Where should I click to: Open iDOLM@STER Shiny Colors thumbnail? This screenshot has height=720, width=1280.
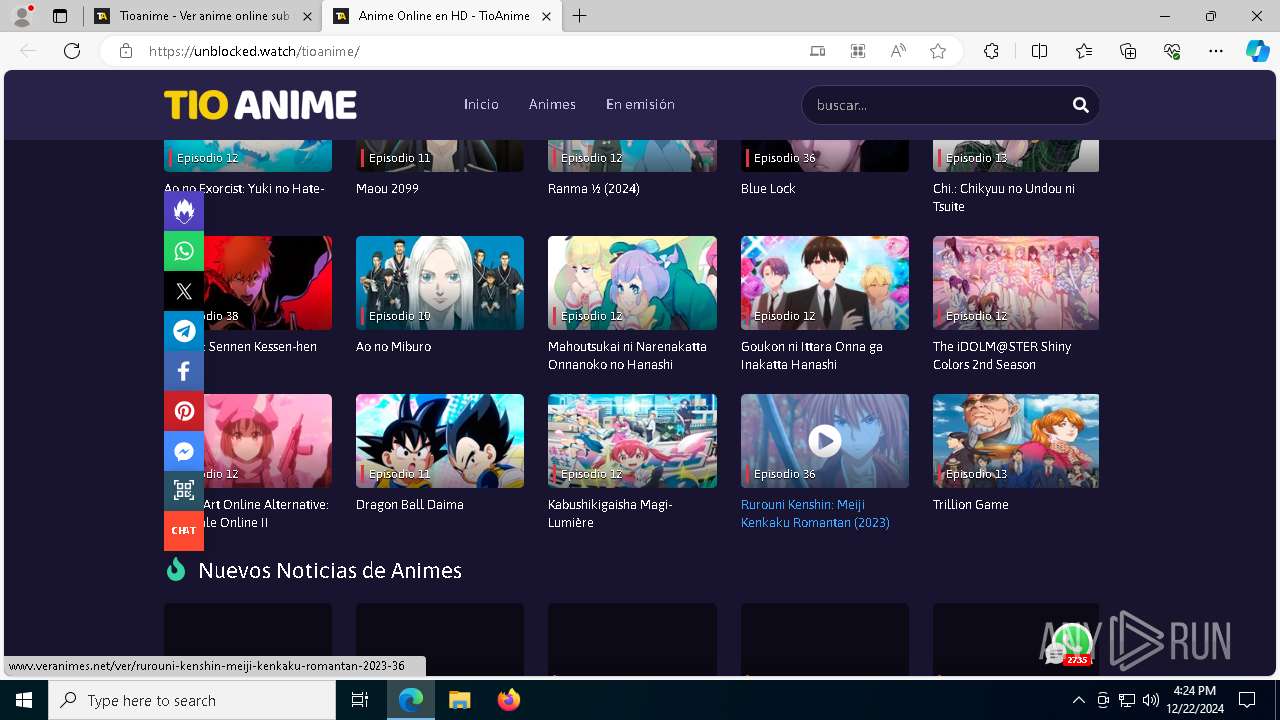1016,283
